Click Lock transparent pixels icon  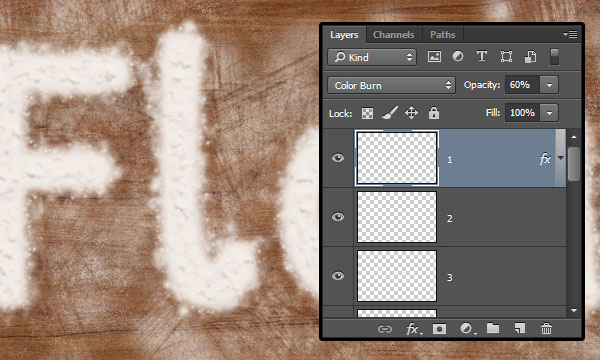coord(367,113)
